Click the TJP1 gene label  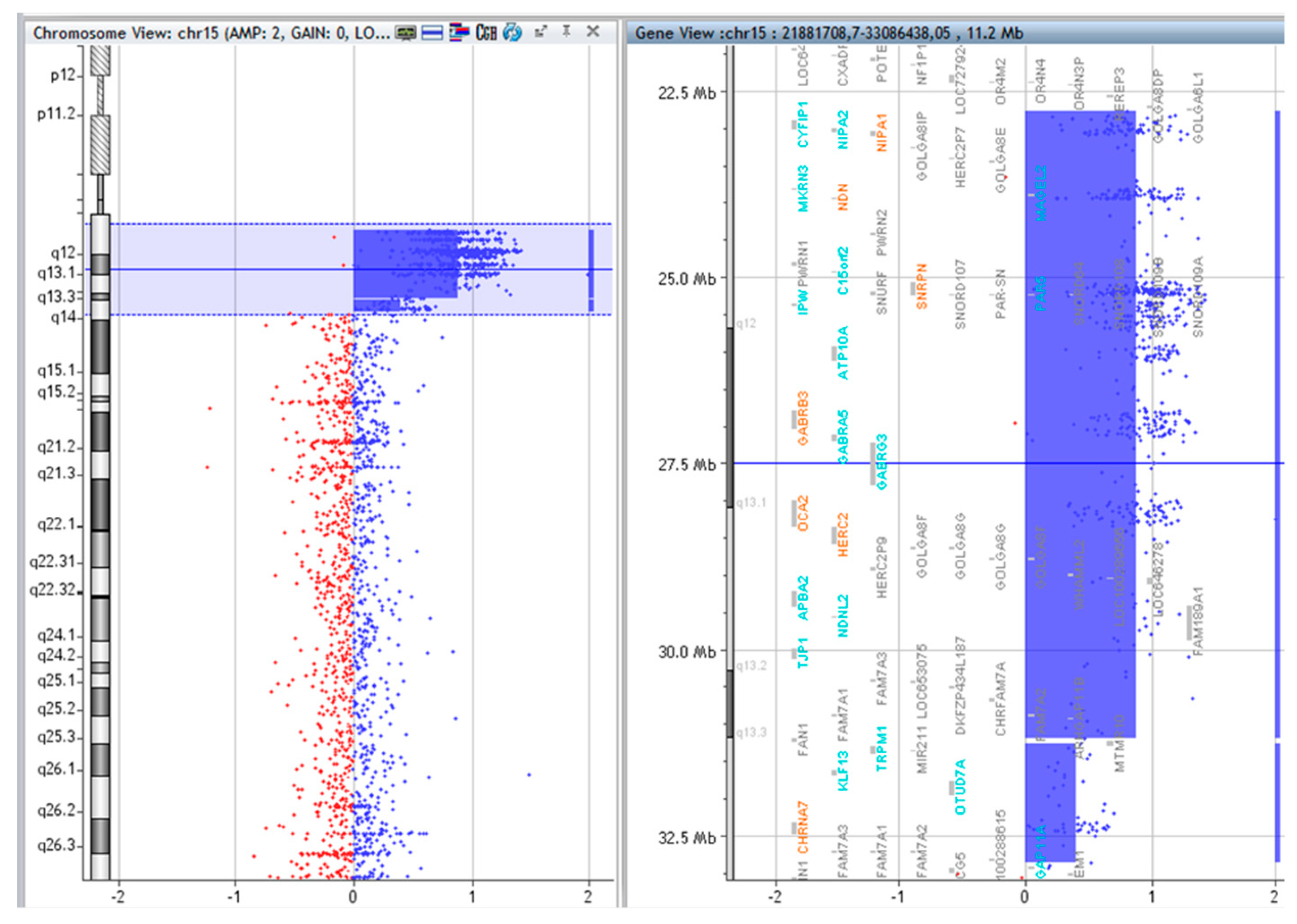coord(803,653)
